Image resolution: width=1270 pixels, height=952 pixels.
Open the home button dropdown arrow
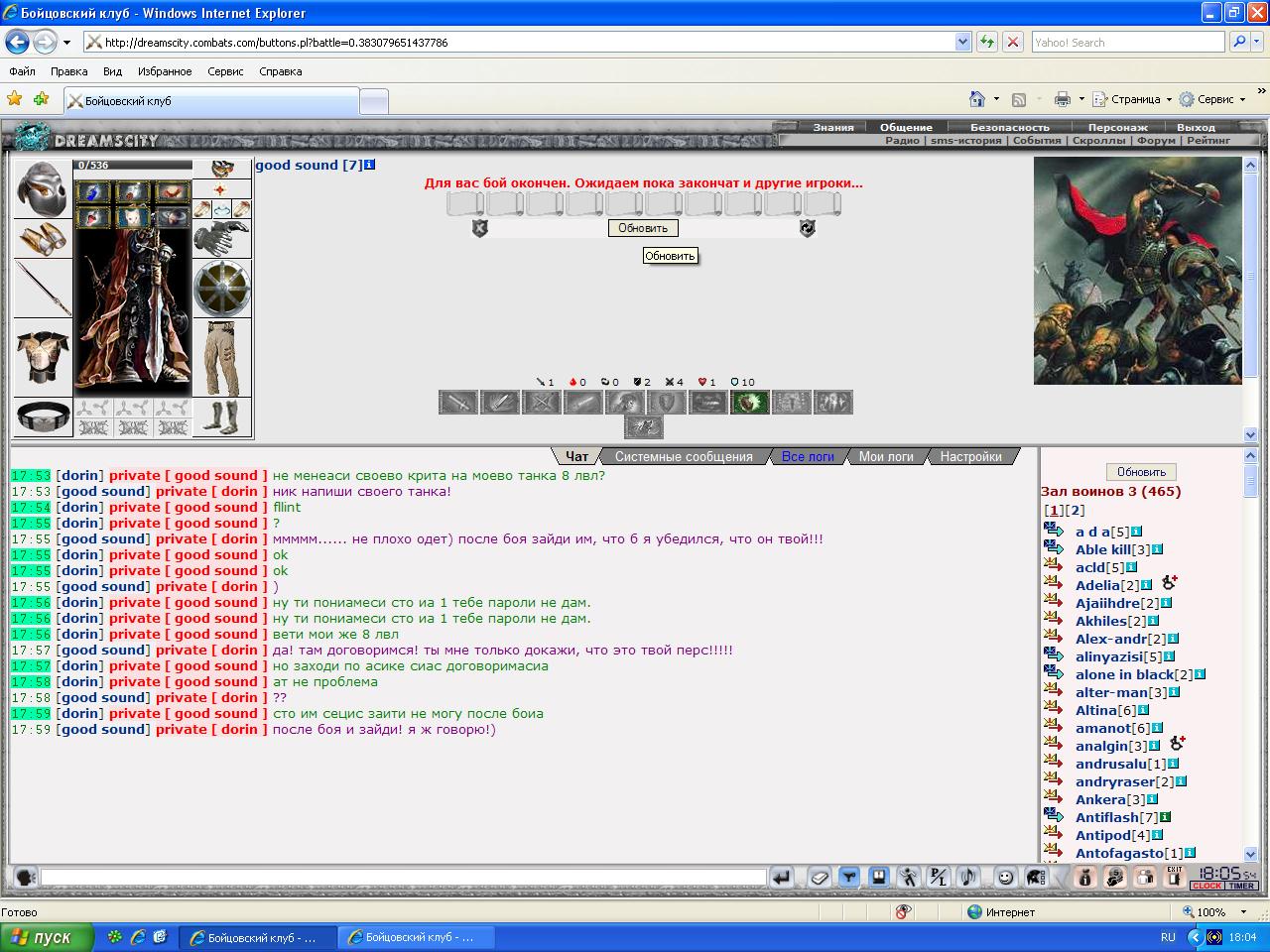pos(996,99)
